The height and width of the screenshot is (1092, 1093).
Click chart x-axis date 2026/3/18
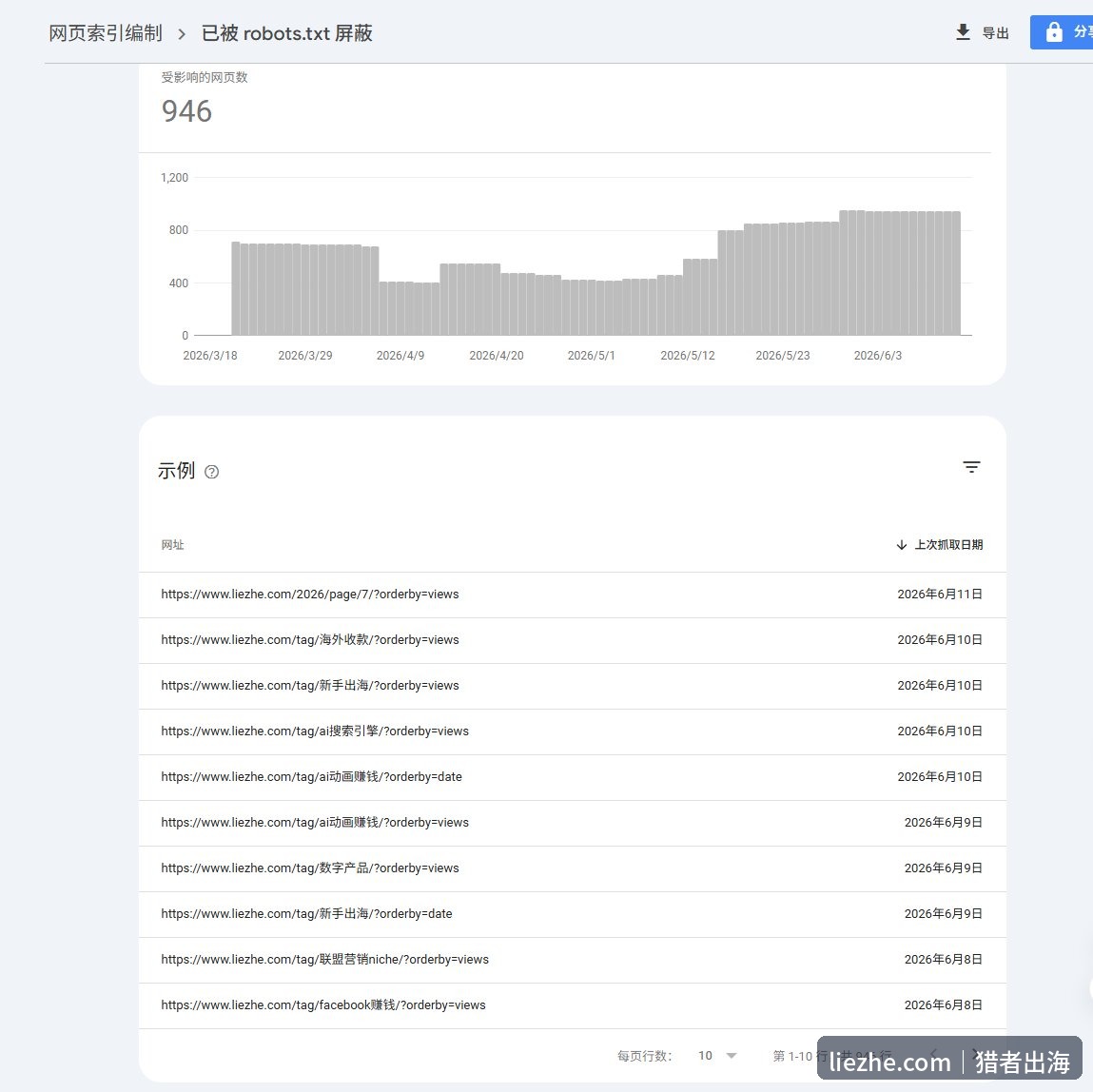210,356
